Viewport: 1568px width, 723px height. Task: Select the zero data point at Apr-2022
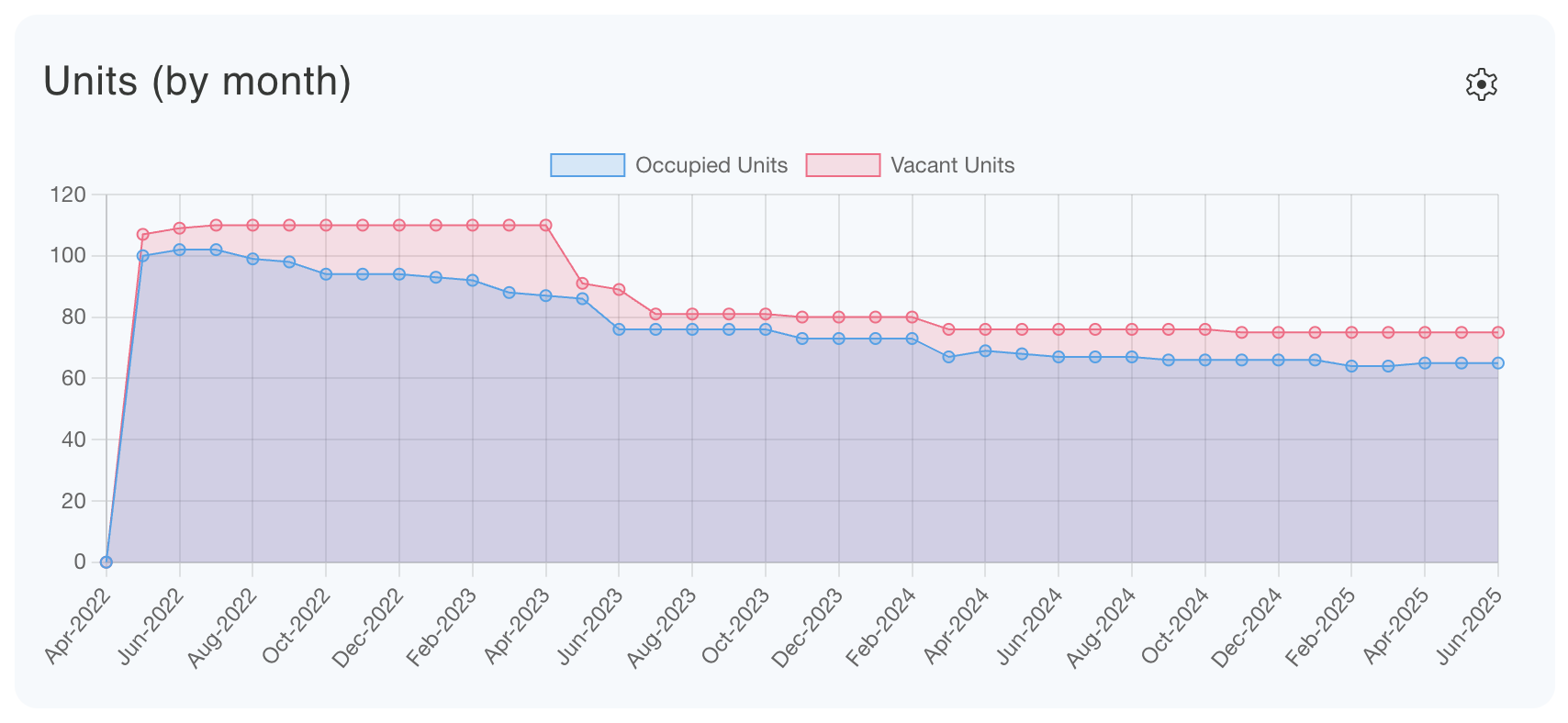[106, 562]
